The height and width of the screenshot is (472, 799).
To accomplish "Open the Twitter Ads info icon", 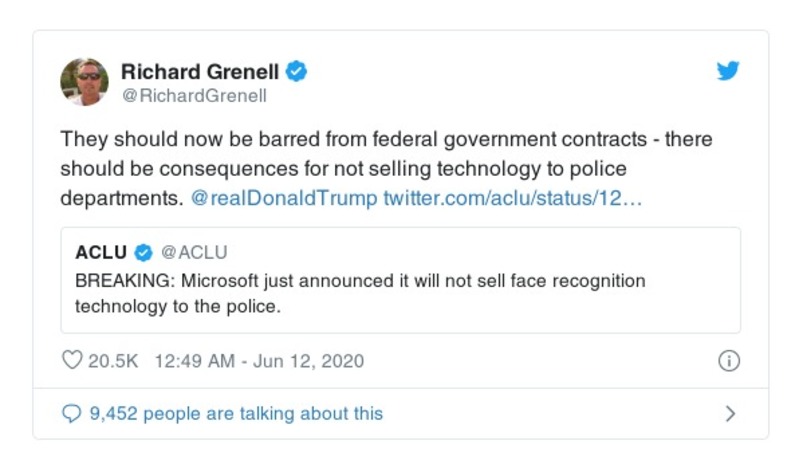I will click(x=729, y=361).
